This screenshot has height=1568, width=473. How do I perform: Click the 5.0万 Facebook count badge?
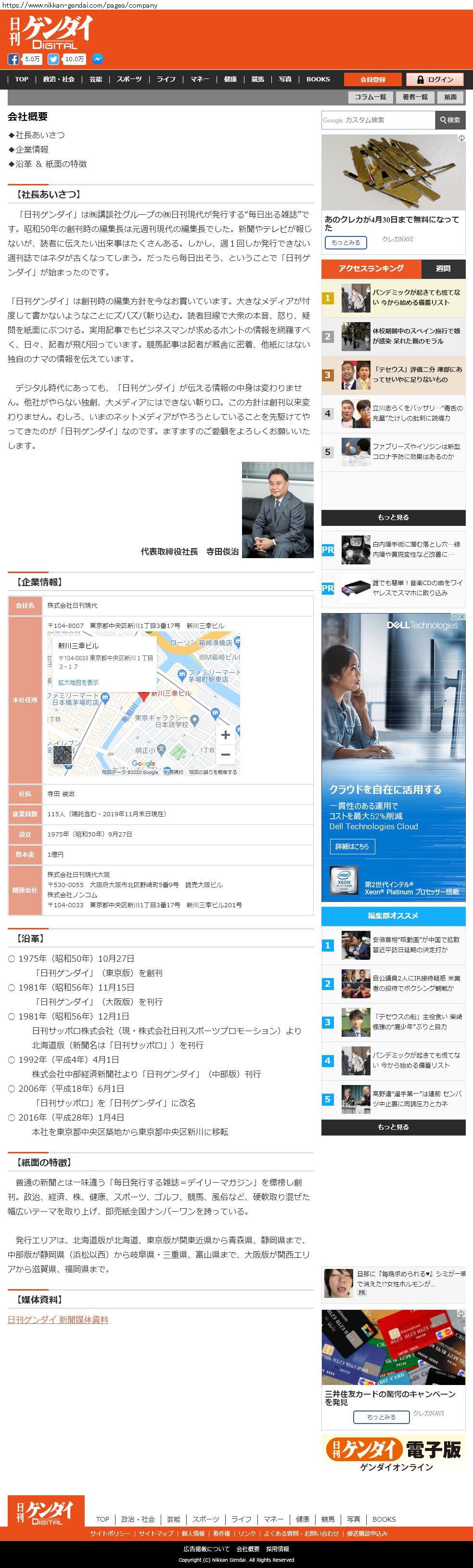point(32,59)
